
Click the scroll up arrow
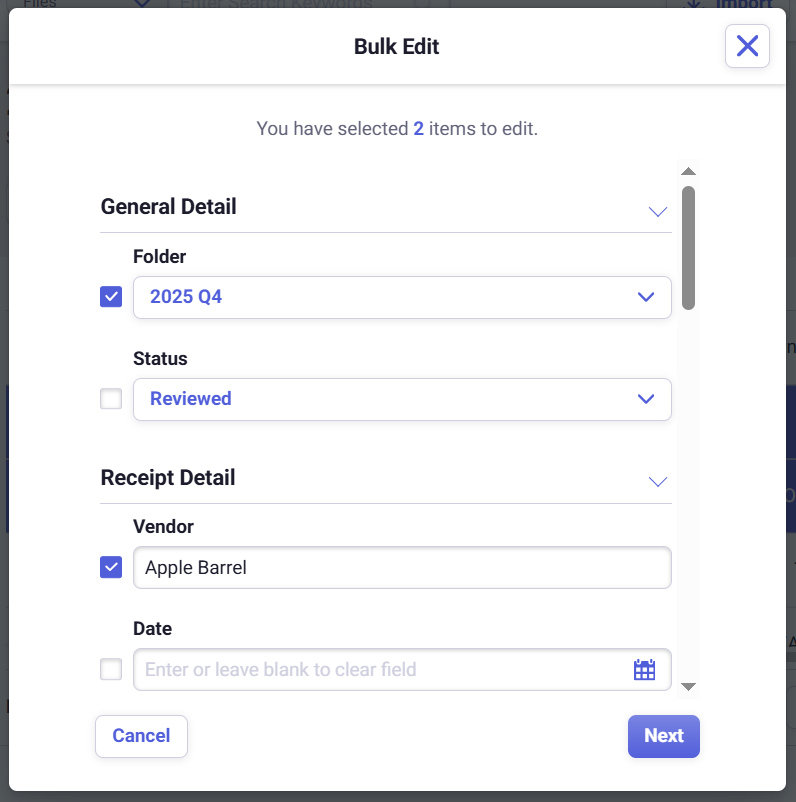click(688, 172)
